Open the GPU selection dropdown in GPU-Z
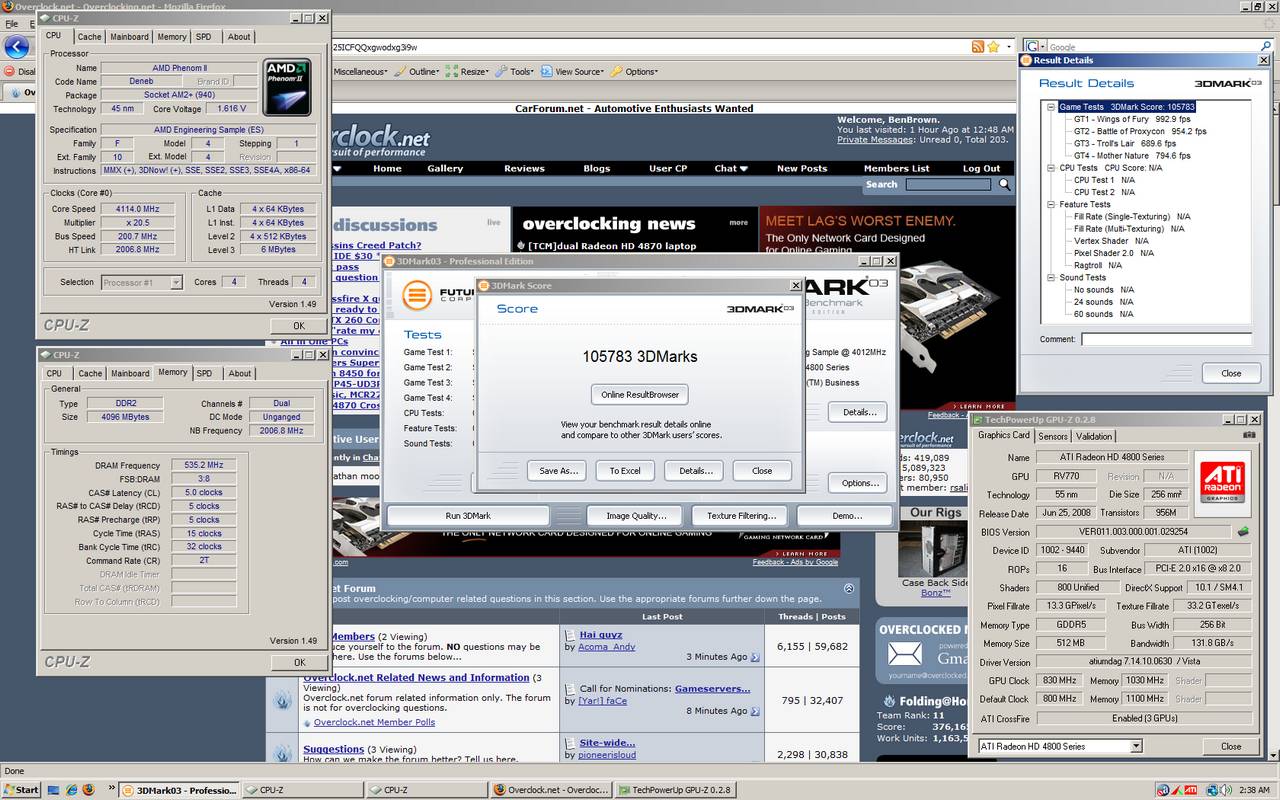 1136,747
